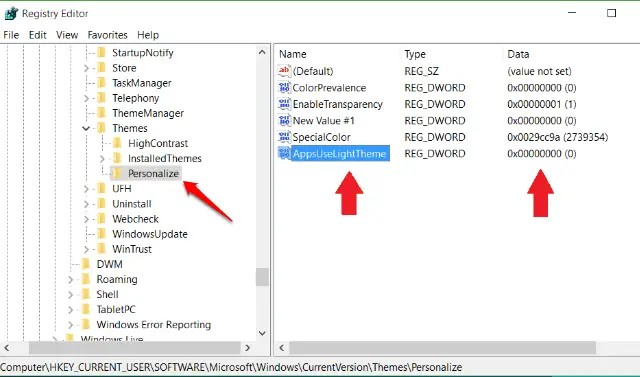Click the Windows Error Reporting folder icon
Screen dimensions: 640x377
click(x=86, y=324)
